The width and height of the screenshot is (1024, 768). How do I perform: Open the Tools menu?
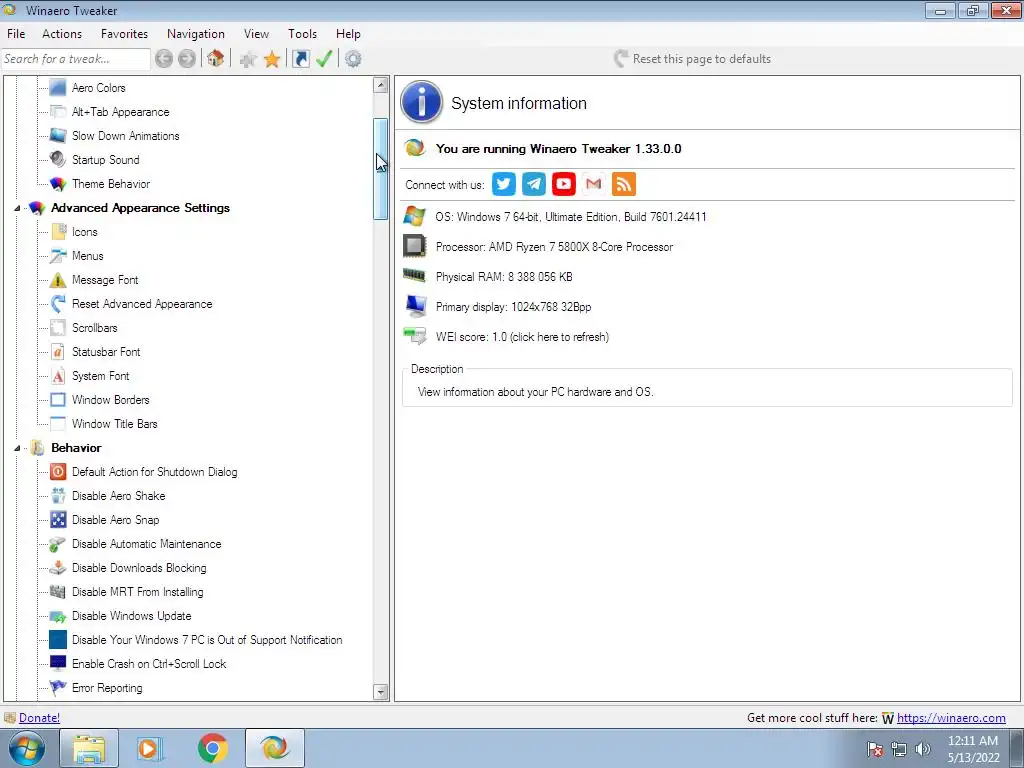(x=302, y=34)
